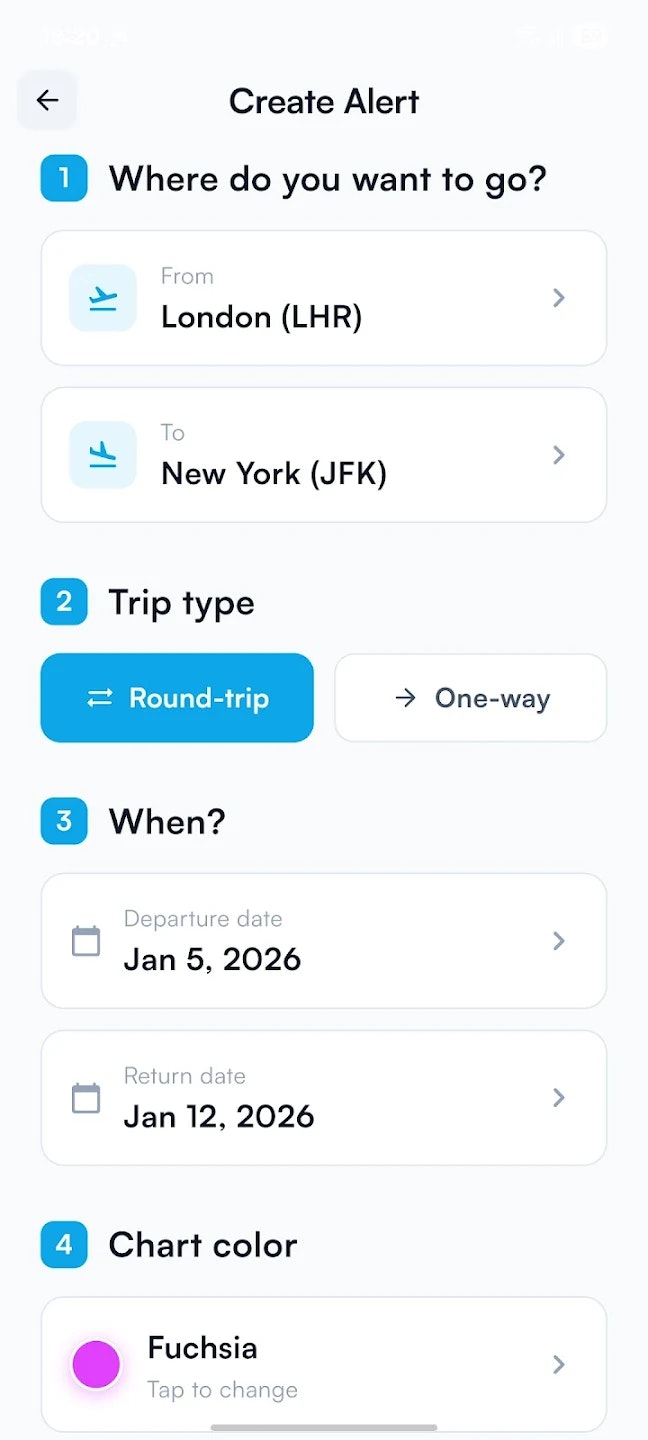Click the arrival plane icon beside To
This screenshot has width=648, height=1440.
point(102,454)
